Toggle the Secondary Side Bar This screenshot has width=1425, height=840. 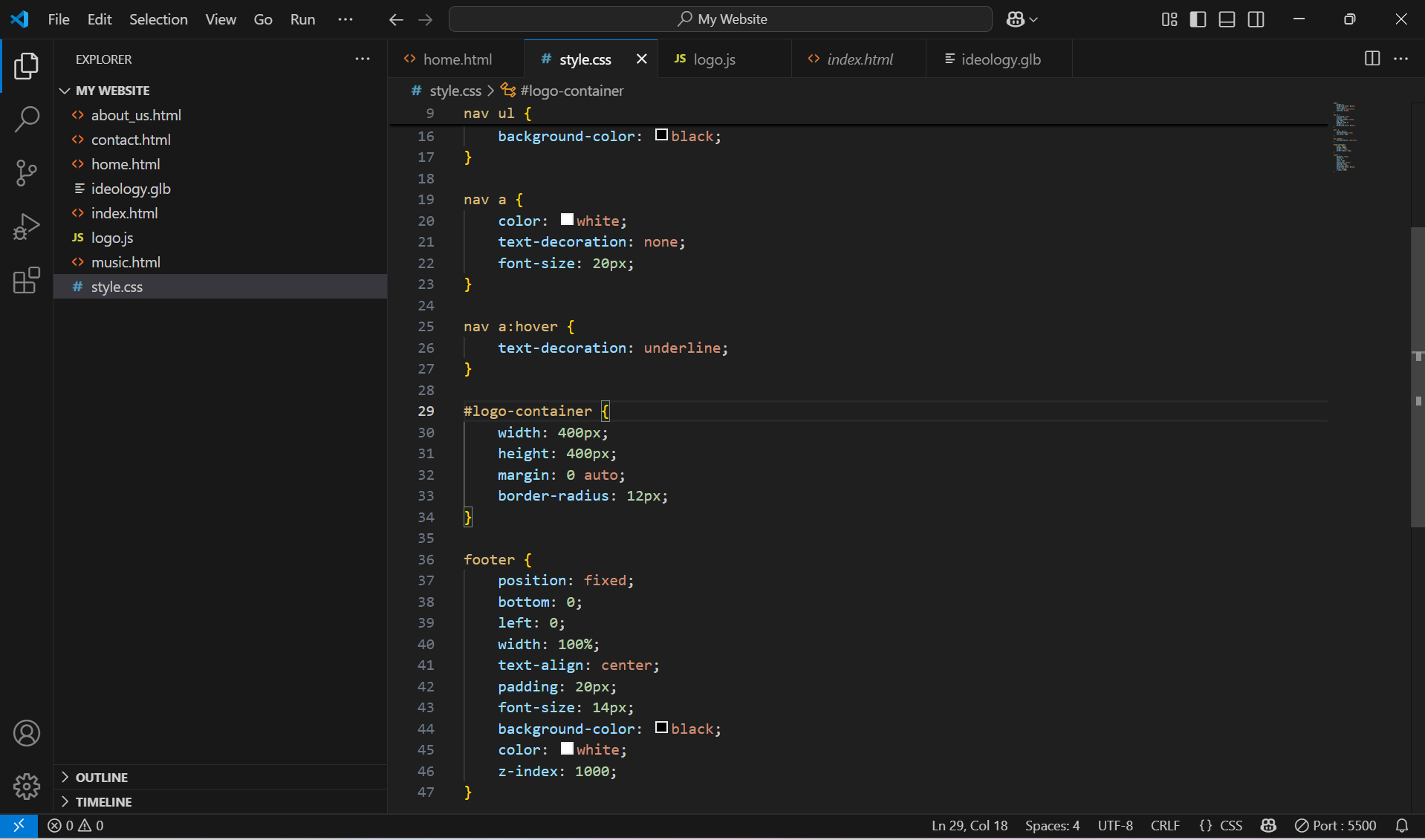point(1256,19)
